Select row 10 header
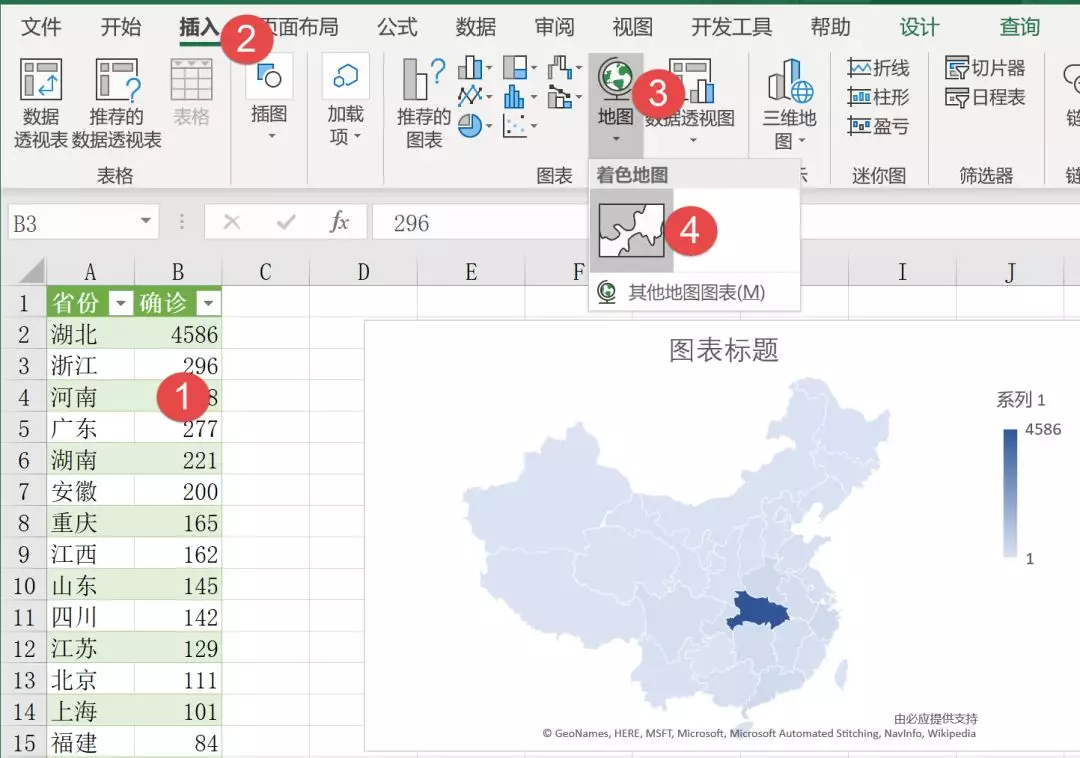The width and height of the screenshot is (1080, 758). [x=23, y=585]
